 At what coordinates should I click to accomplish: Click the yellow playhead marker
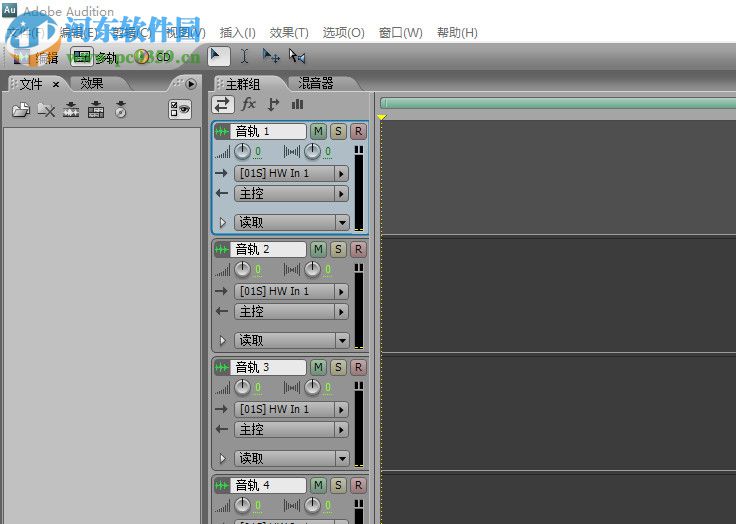(382, 116)
